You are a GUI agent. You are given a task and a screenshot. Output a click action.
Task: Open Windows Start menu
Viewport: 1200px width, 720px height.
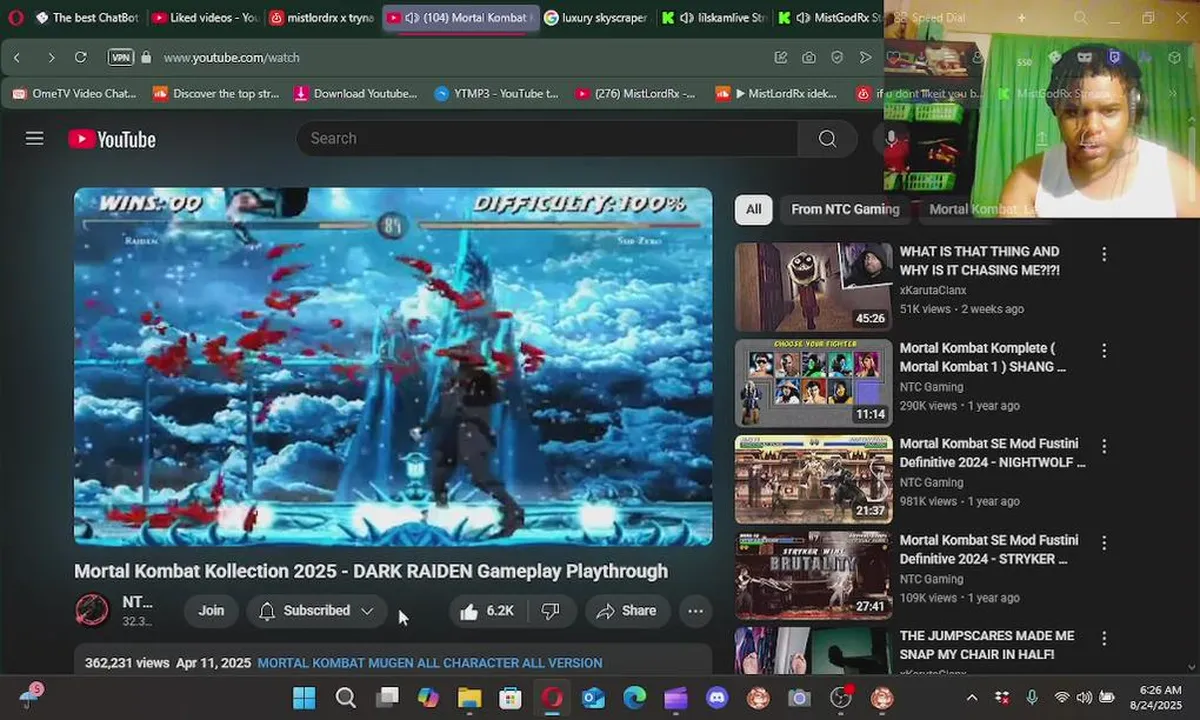[304, 697]
